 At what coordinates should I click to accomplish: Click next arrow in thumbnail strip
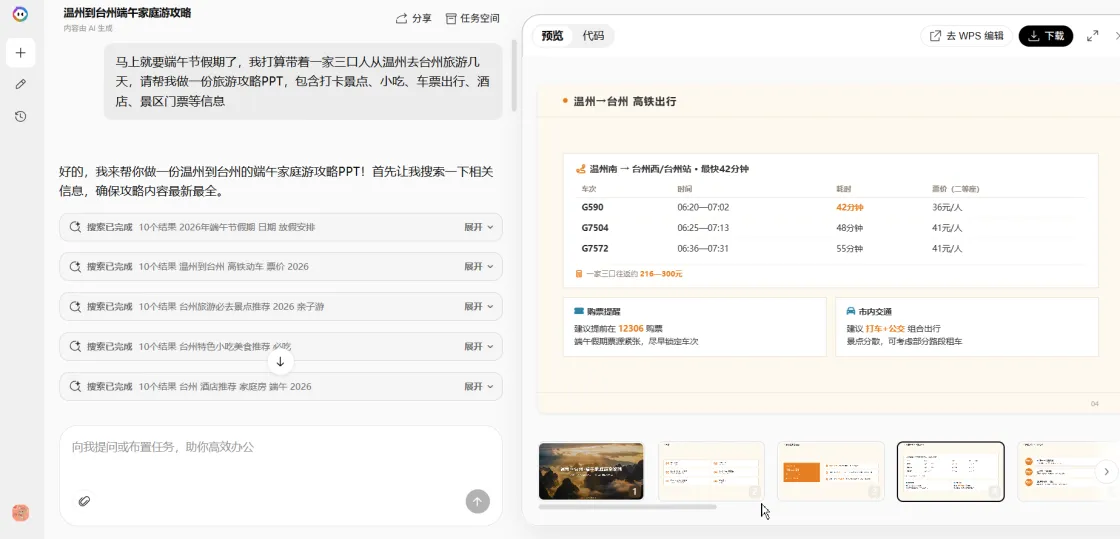click(x=1106, y=471)
